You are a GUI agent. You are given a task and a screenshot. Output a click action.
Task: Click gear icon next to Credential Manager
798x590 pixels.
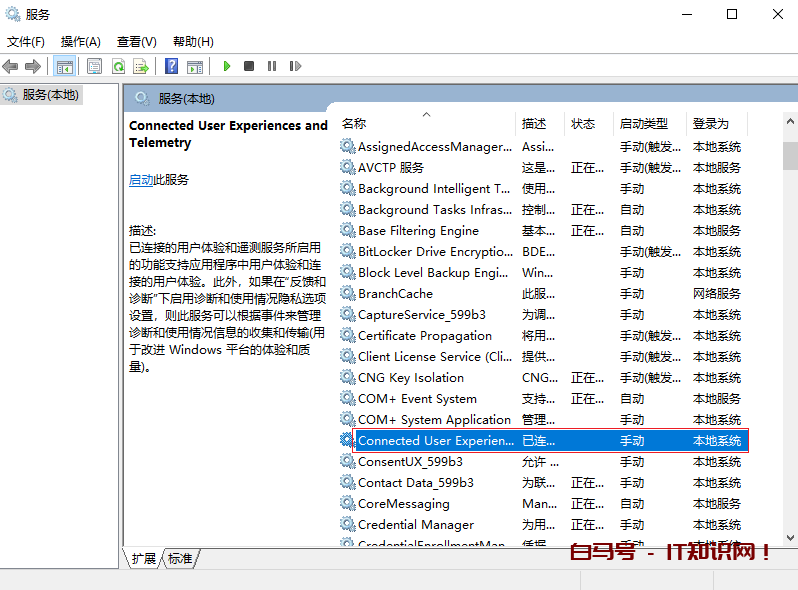(348, 524)
